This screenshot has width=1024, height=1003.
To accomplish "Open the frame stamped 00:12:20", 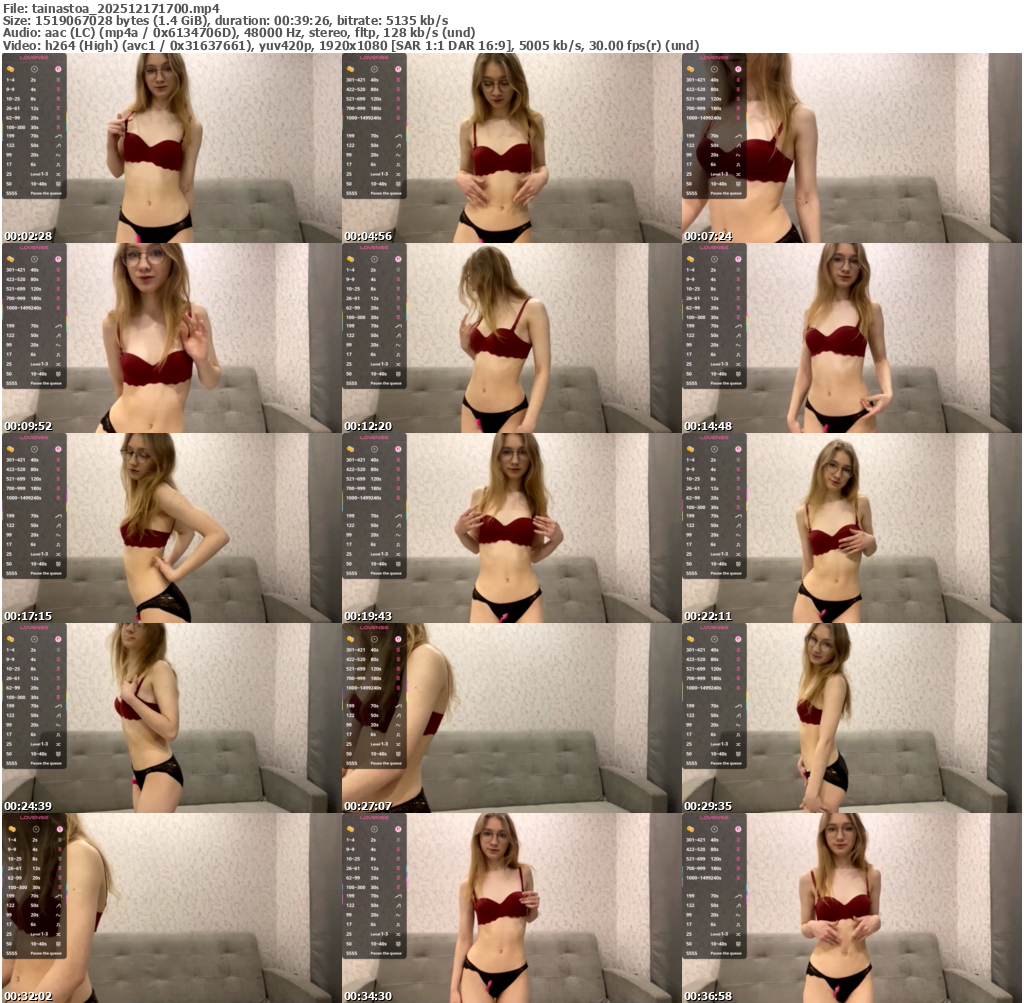I will [511, 338].
